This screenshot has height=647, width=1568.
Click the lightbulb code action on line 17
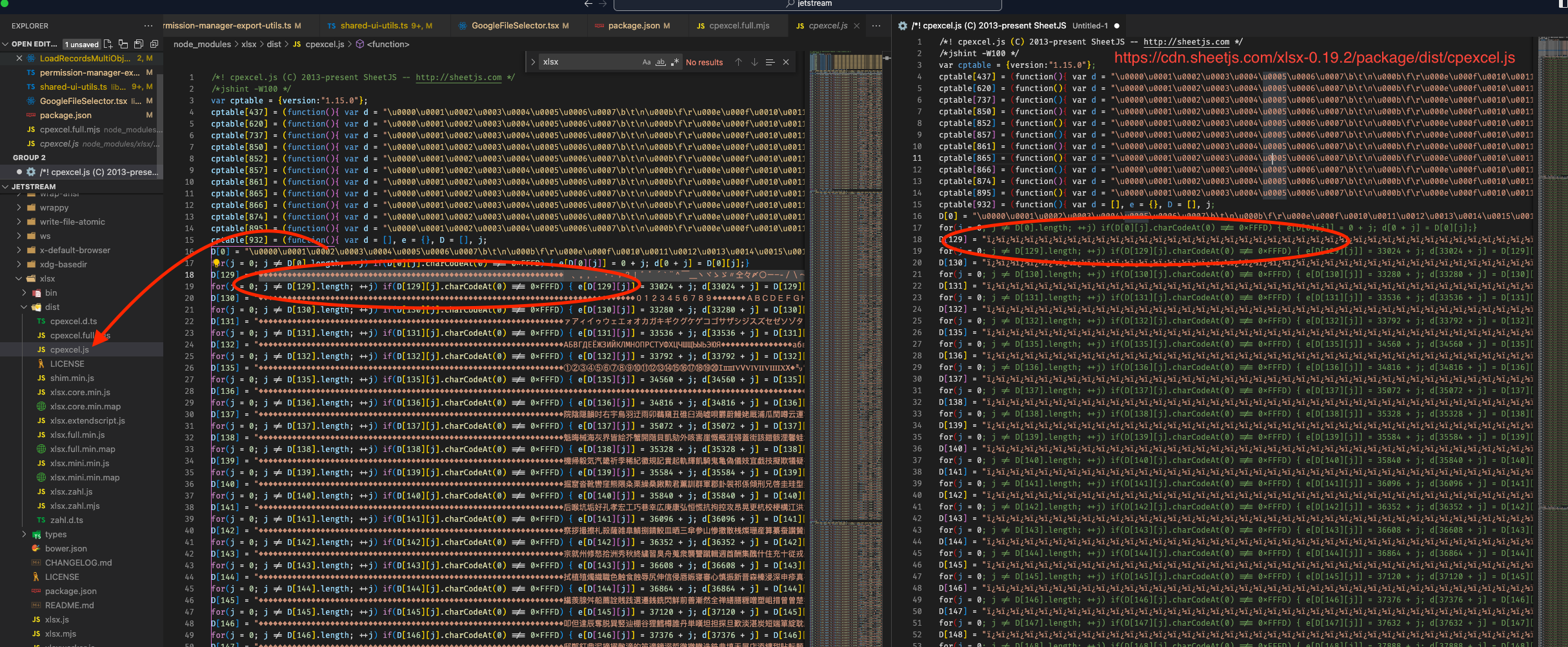pos(216,263)
